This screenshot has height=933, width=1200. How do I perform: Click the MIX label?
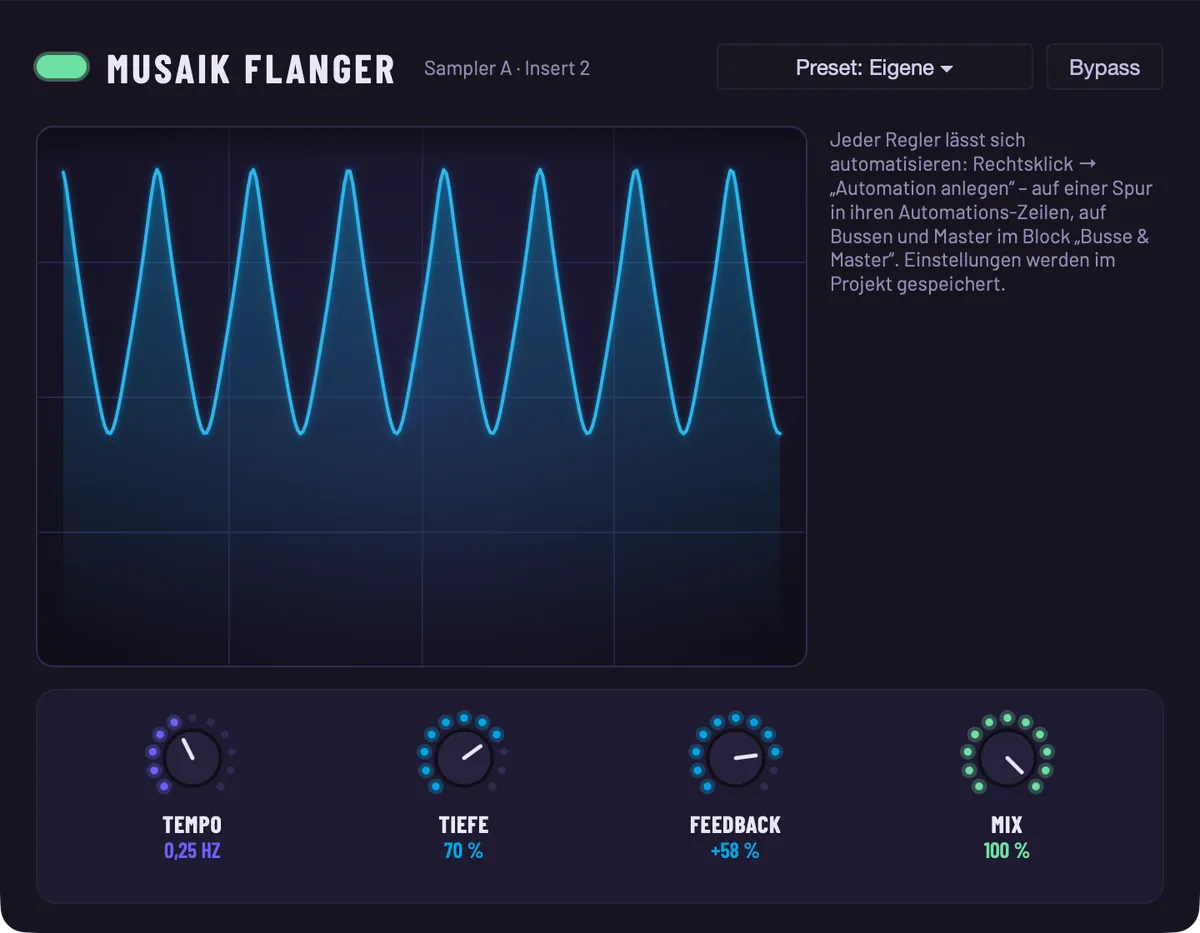tap(1007, 825)
